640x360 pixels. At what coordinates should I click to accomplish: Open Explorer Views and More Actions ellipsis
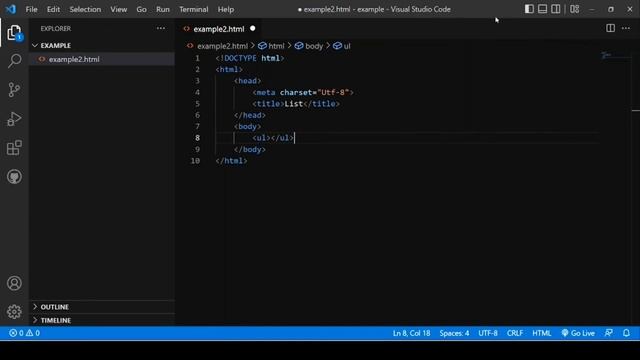click(x=161, y=28)
